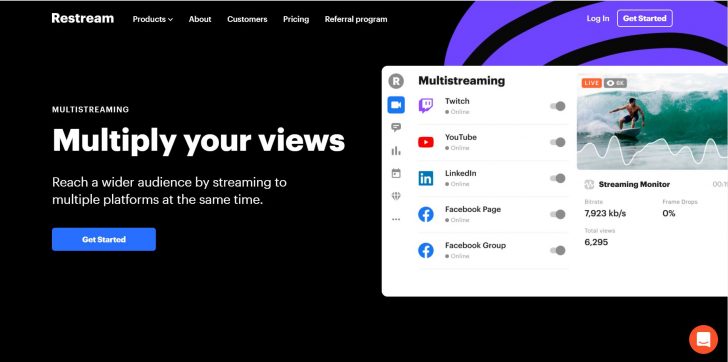
Task: Open the chat sidebar icon
Action: tap(396, 127)
